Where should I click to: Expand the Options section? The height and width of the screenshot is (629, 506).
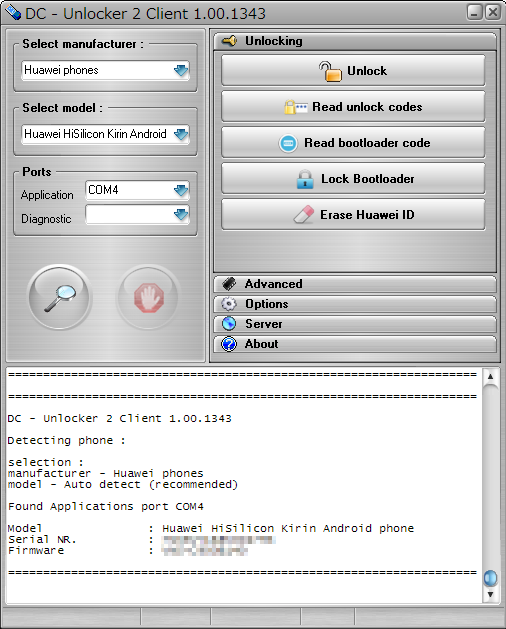[x=355, y=304]
